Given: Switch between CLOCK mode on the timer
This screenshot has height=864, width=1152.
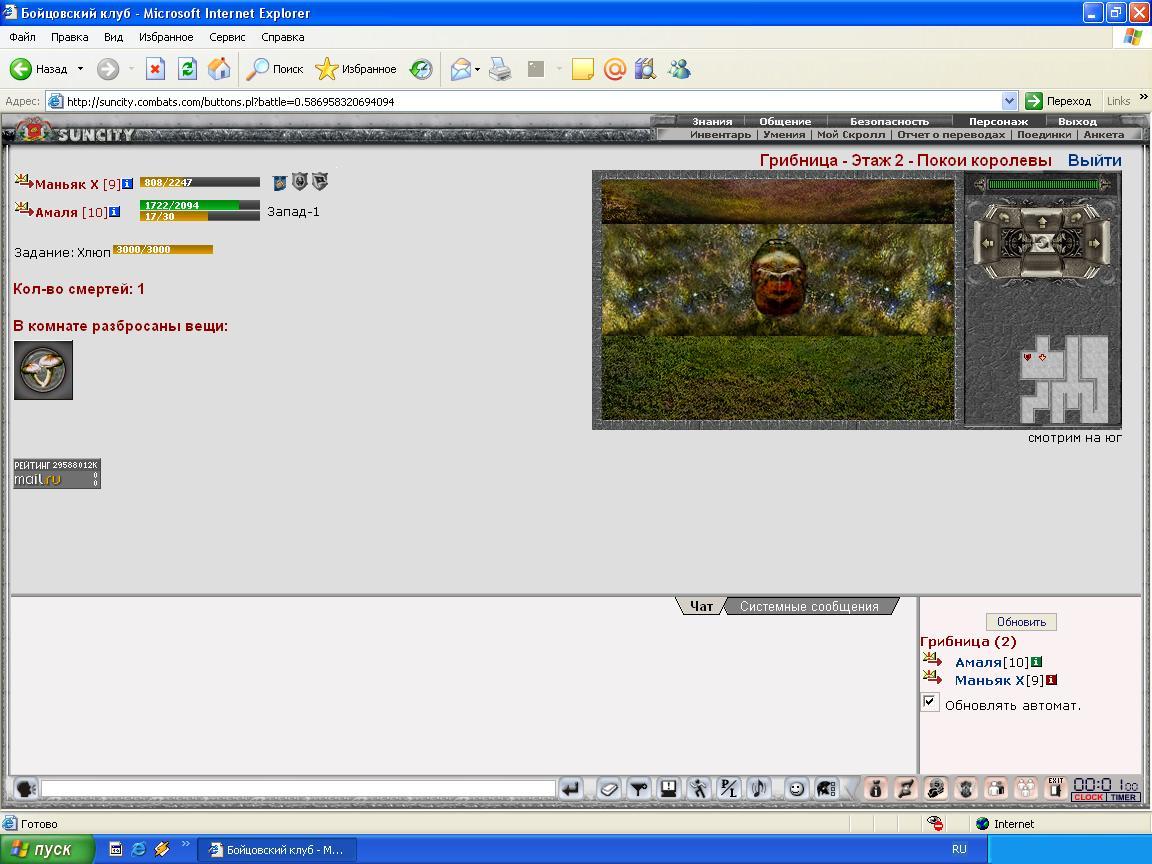Looking at the screenshot, I should [1088, 797].
